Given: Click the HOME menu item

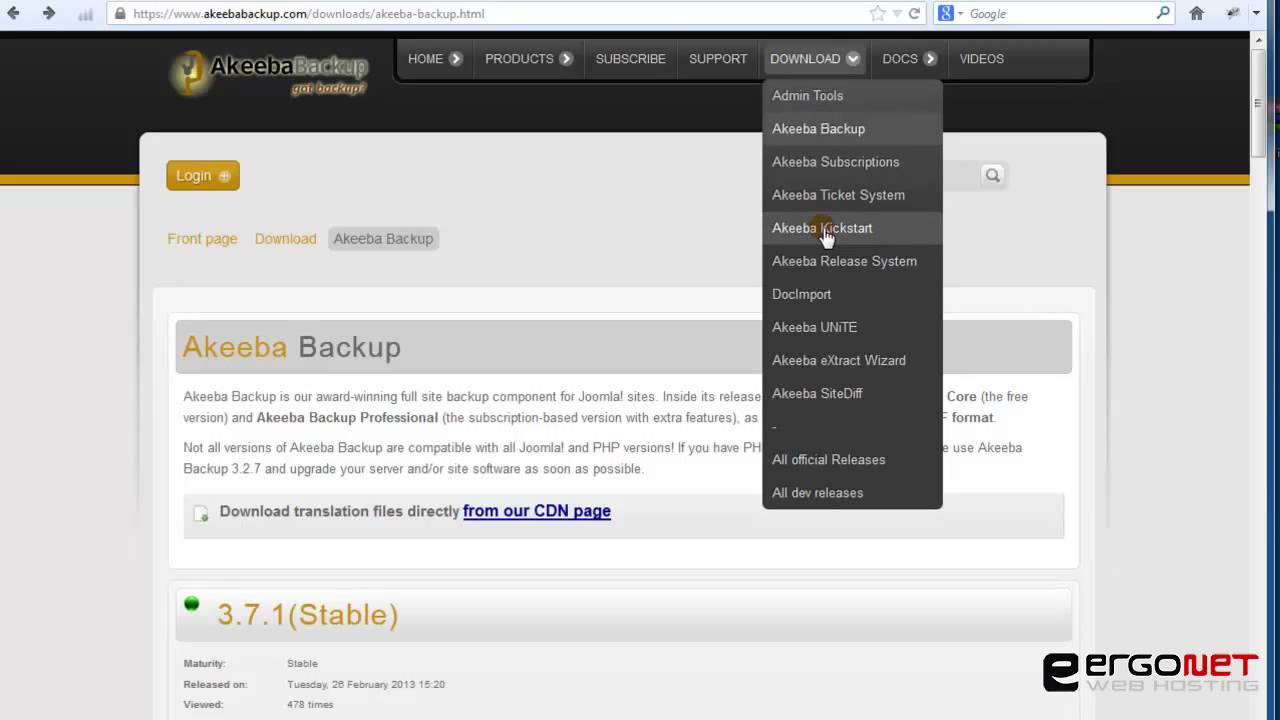Looking at the screenshot, I should pyautogui.click(x=425, y=59).
